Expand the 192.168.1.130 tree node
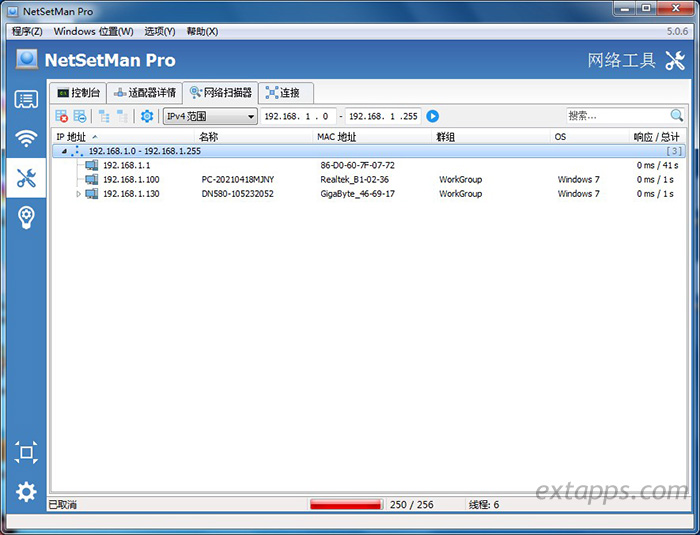 pyautogui.click(x=79, y=194)
